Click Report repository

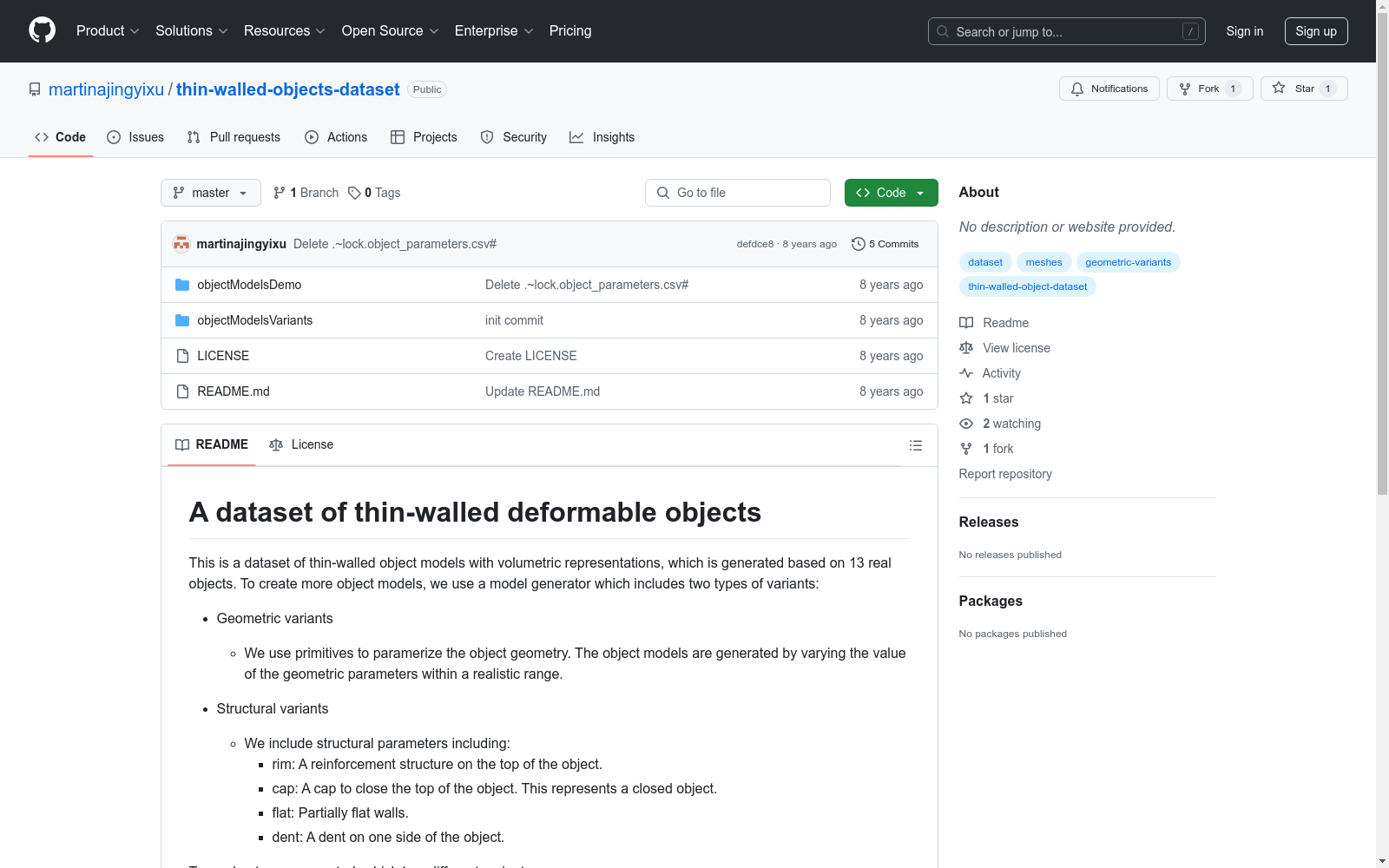click(1005, 474)
